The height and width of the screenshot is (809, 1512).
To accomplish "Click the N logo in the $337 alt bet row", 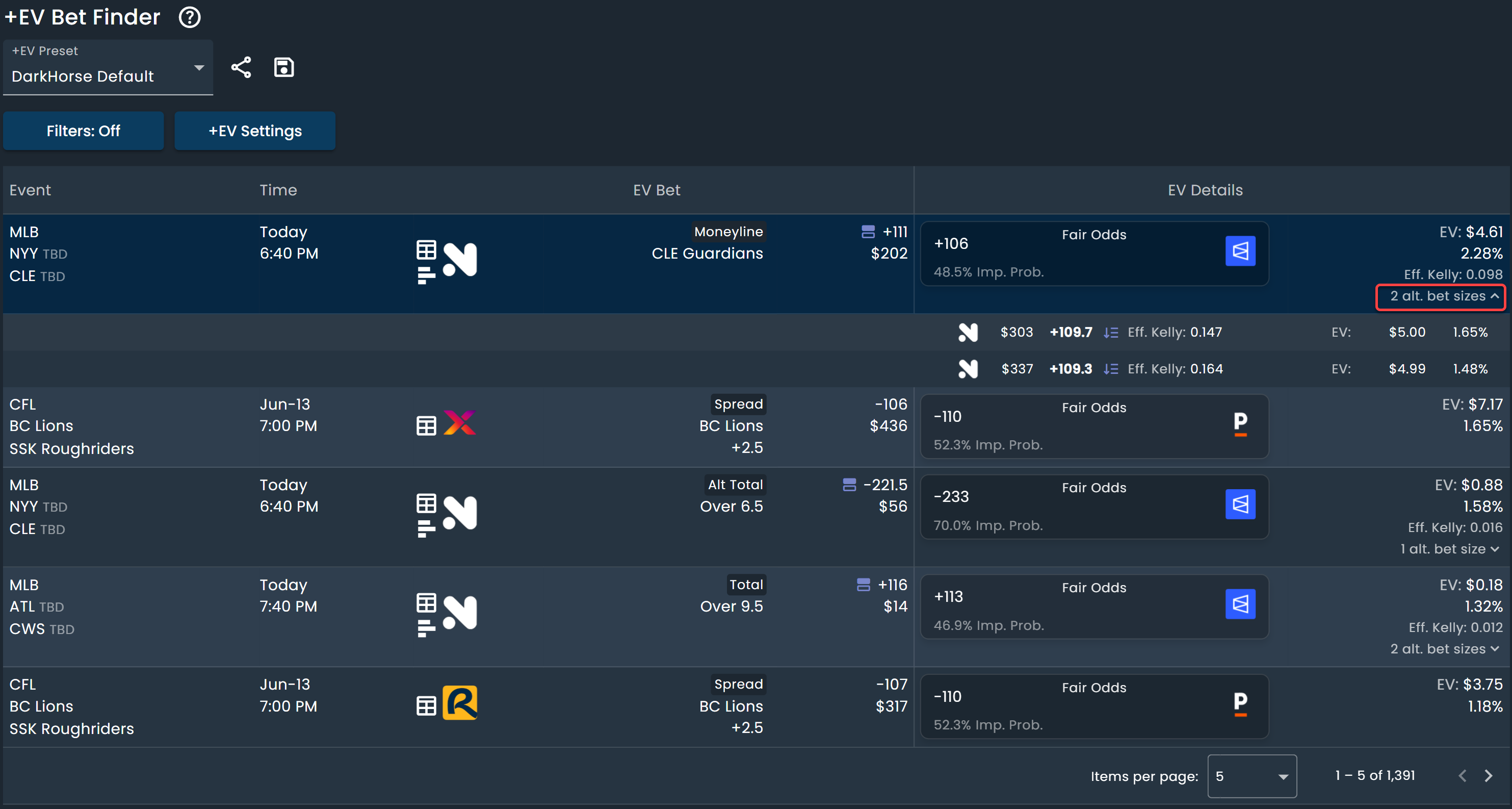I will click(x=968, y=369).
